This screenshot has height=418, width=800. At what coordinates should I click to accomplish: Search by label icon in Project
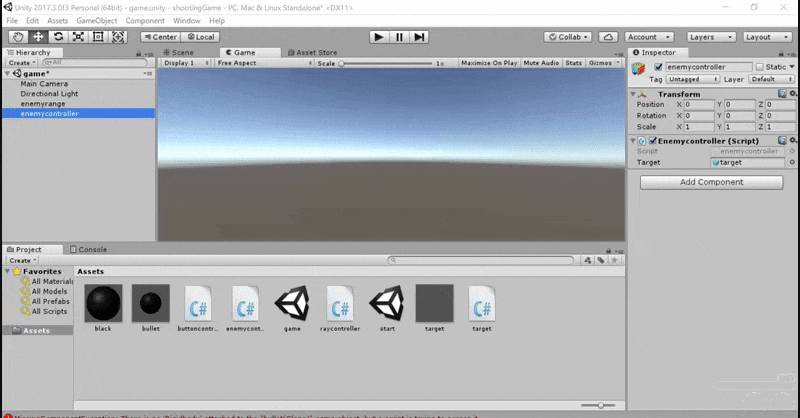pos(601,260)
